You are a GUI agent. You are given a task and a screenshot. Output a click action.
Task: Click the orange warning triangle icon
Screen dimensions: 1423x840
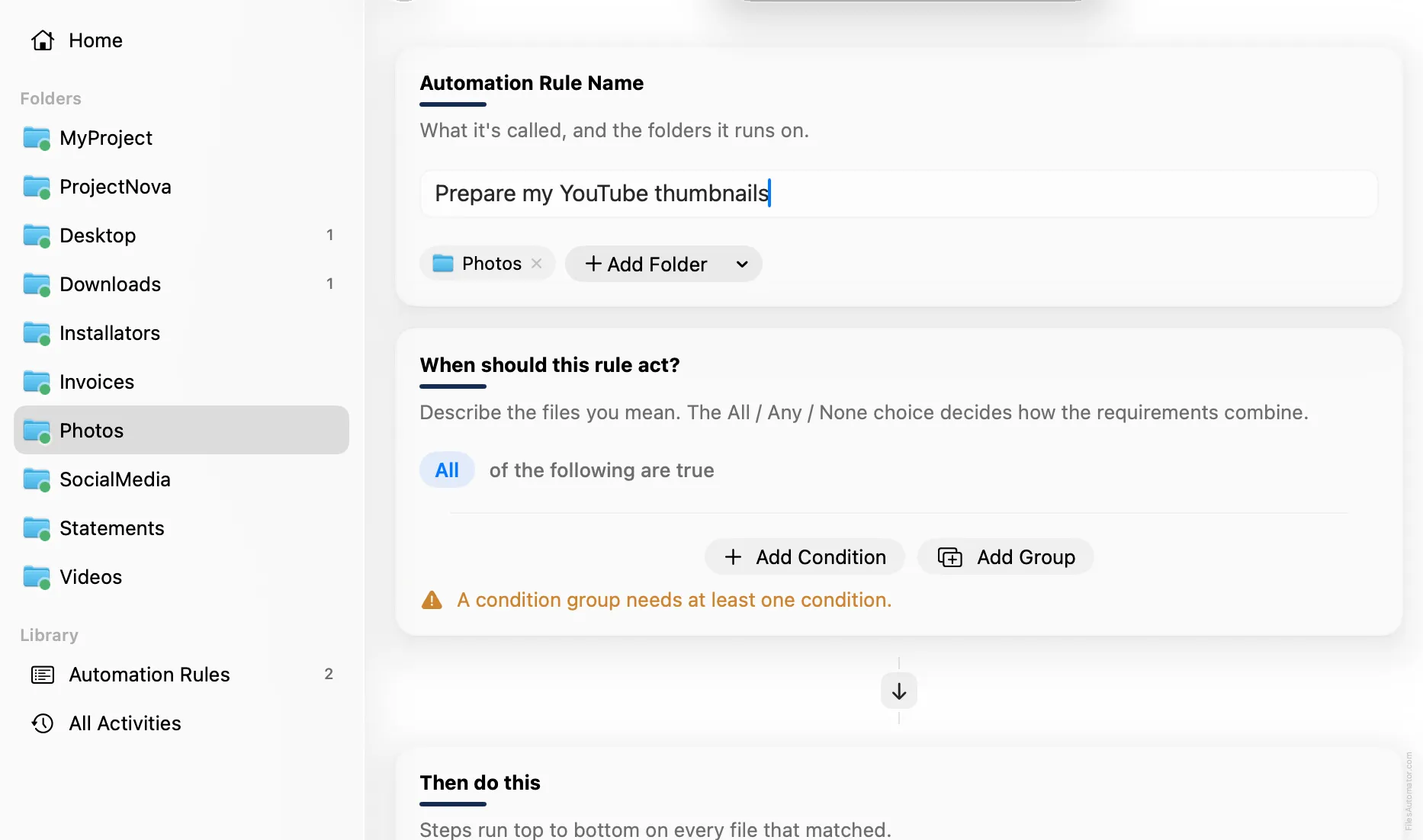432,600
